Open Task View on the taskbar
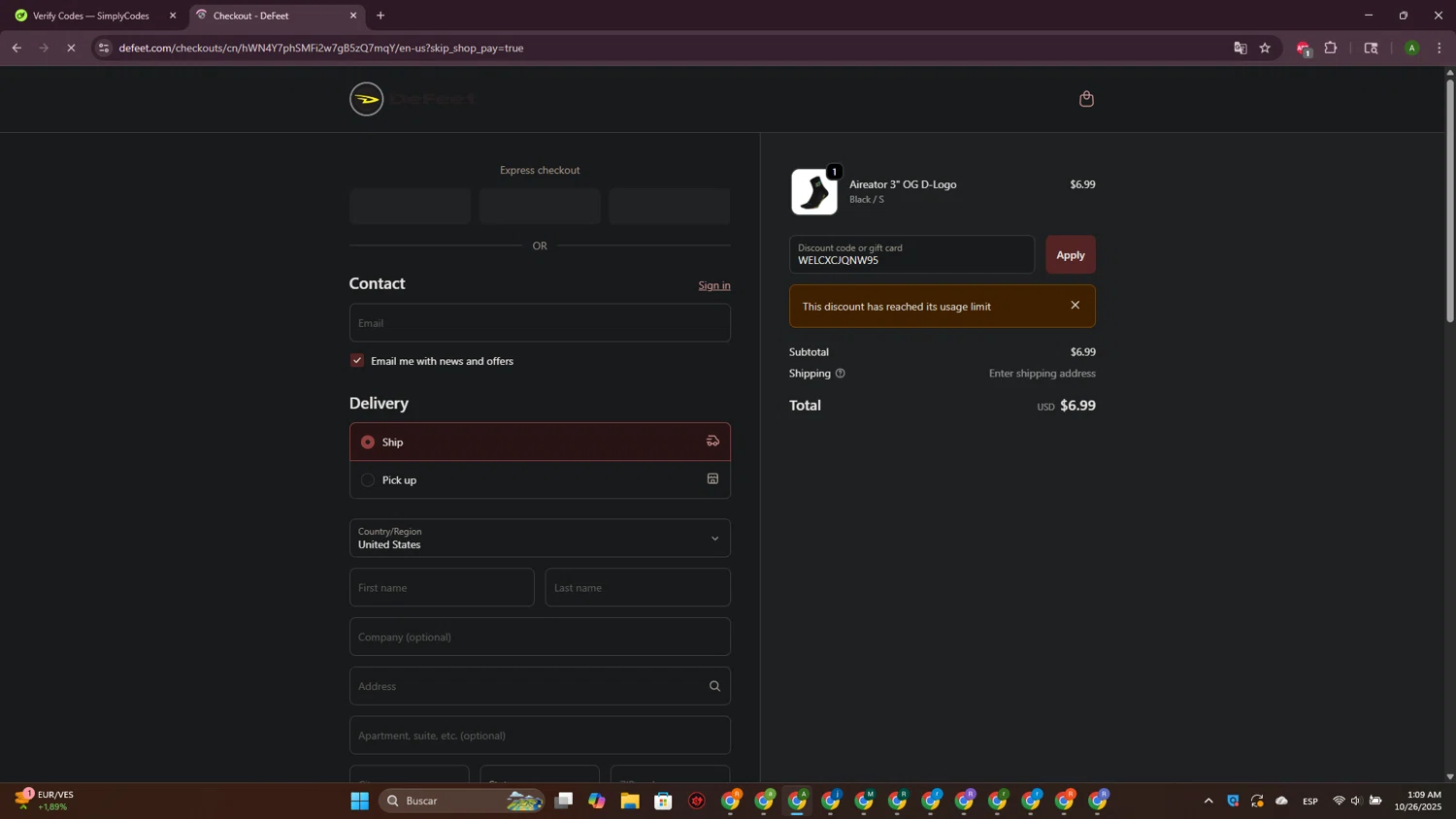Screen dimensions: 1456x819 click(x=564, y=801)
